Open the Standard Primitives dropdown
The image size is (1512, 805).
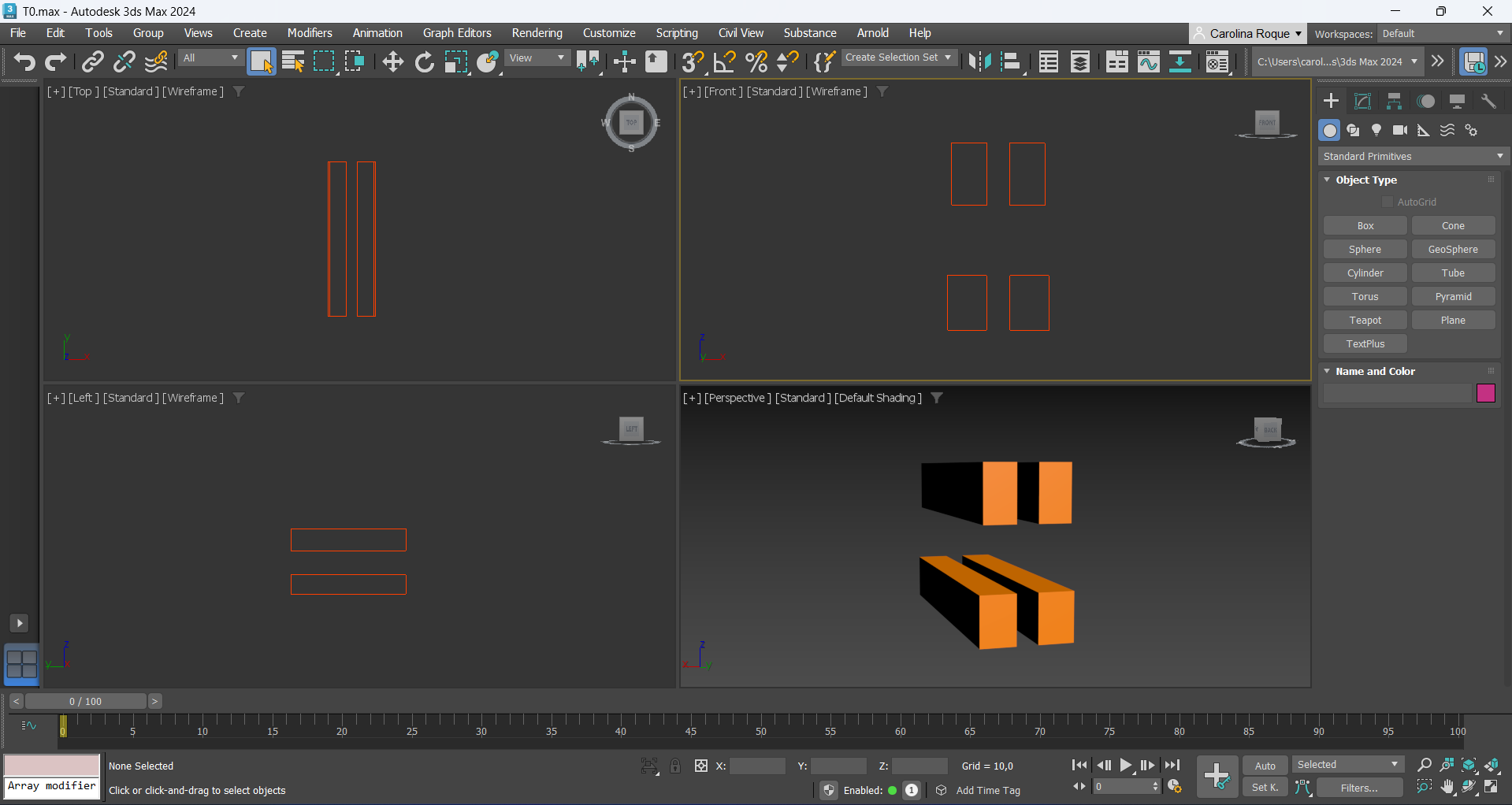tap(1413, 156)
